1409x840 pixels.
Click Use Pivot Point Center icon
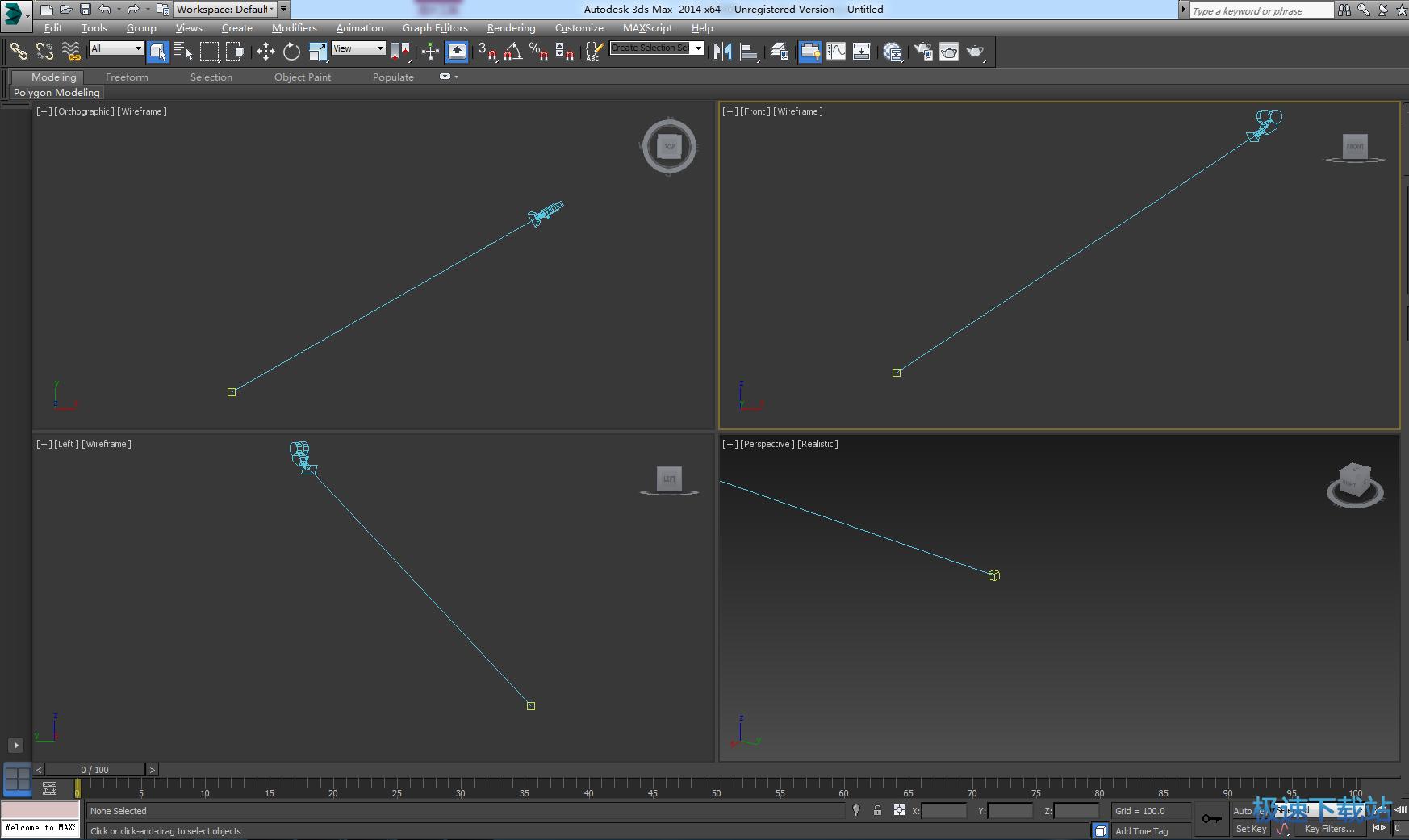point(400,52)
